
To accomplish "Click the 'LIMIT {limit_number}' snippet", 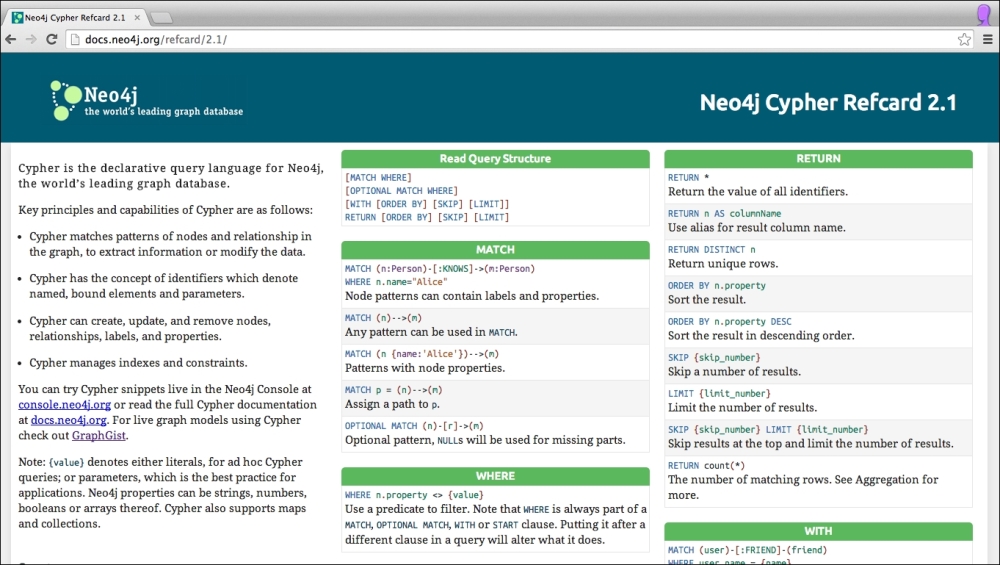I will point(719,393).
